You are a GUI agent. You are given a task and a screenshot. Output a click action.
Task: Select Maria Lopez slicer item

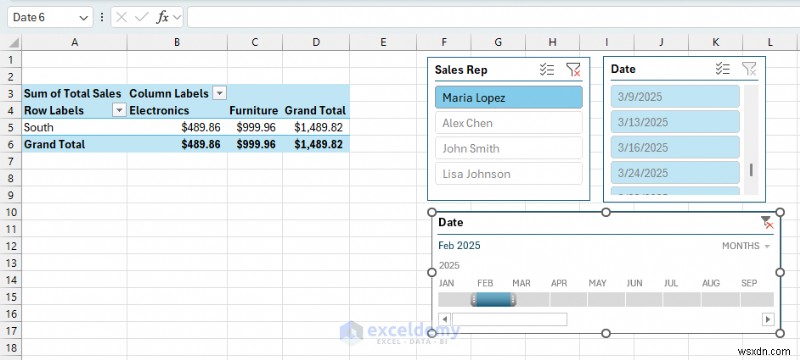pos(509,97)
